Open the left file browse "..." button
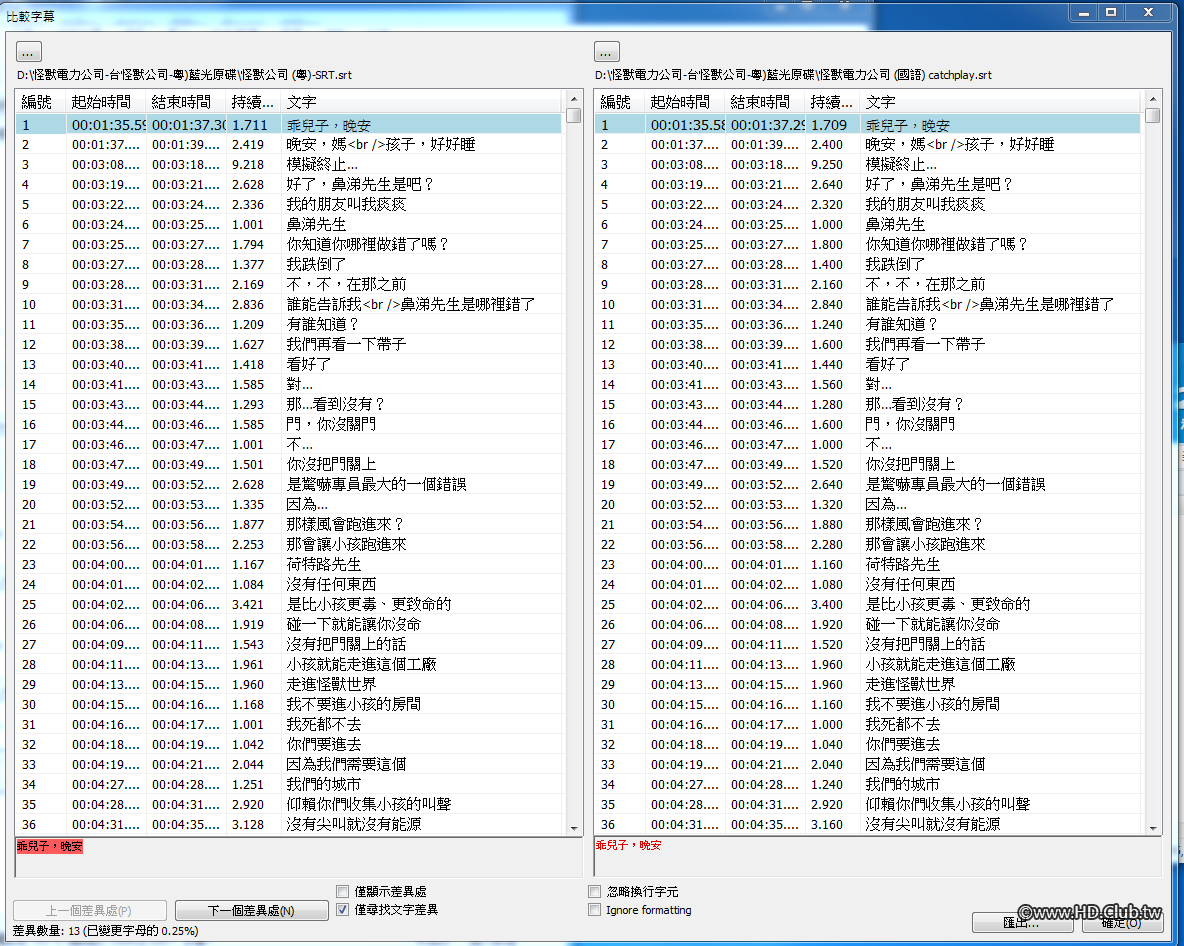The image size is (1184, 946). click(x=27, y=51)
